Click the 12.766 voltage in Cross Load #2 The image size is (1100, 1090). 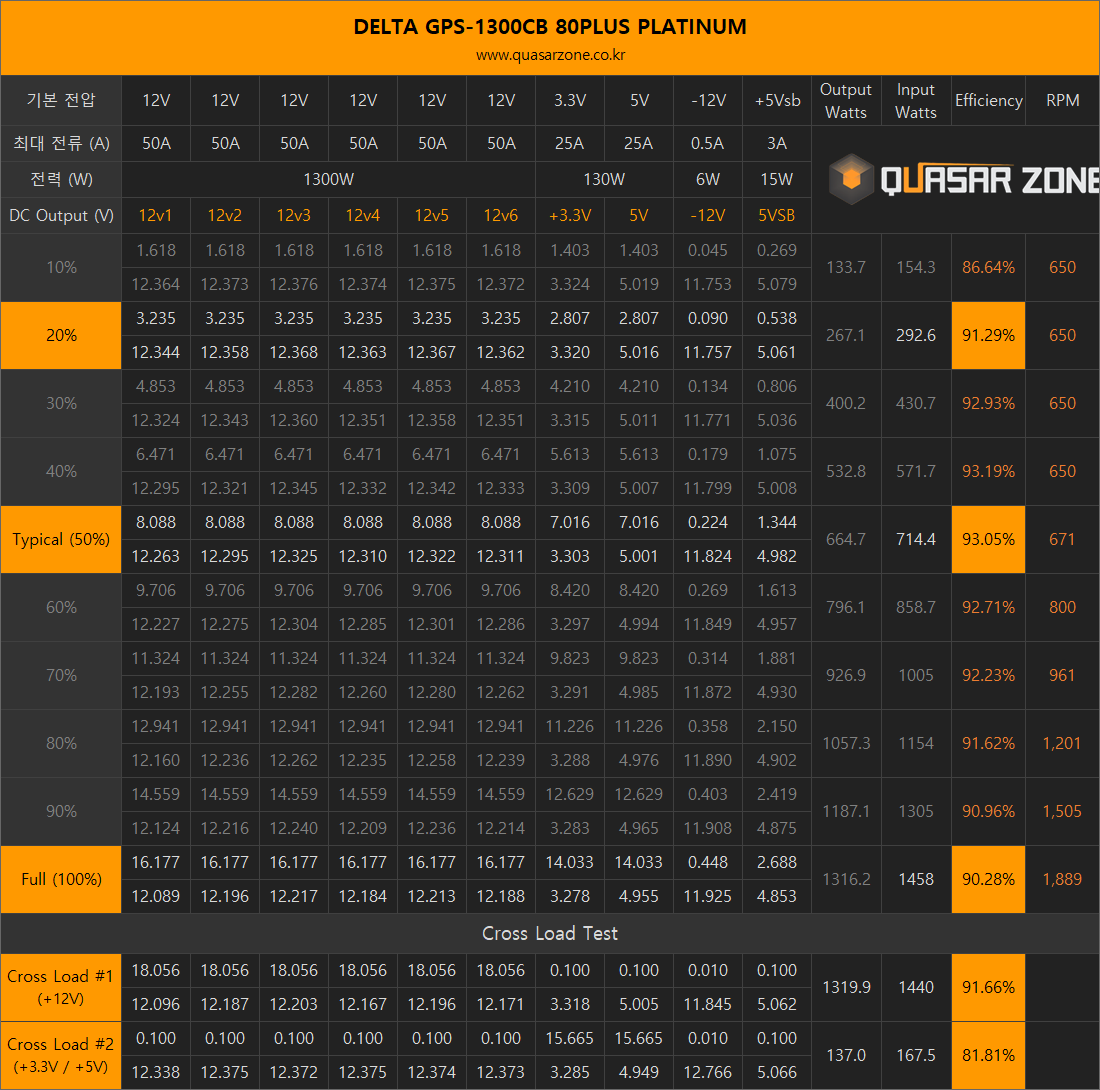708,1072
